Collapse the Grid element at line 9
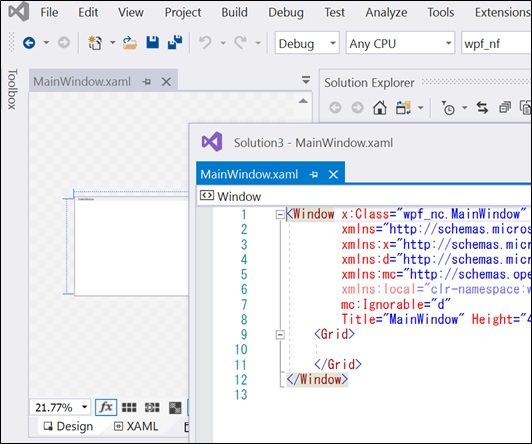532x444 pixels. tap(280, 335)
